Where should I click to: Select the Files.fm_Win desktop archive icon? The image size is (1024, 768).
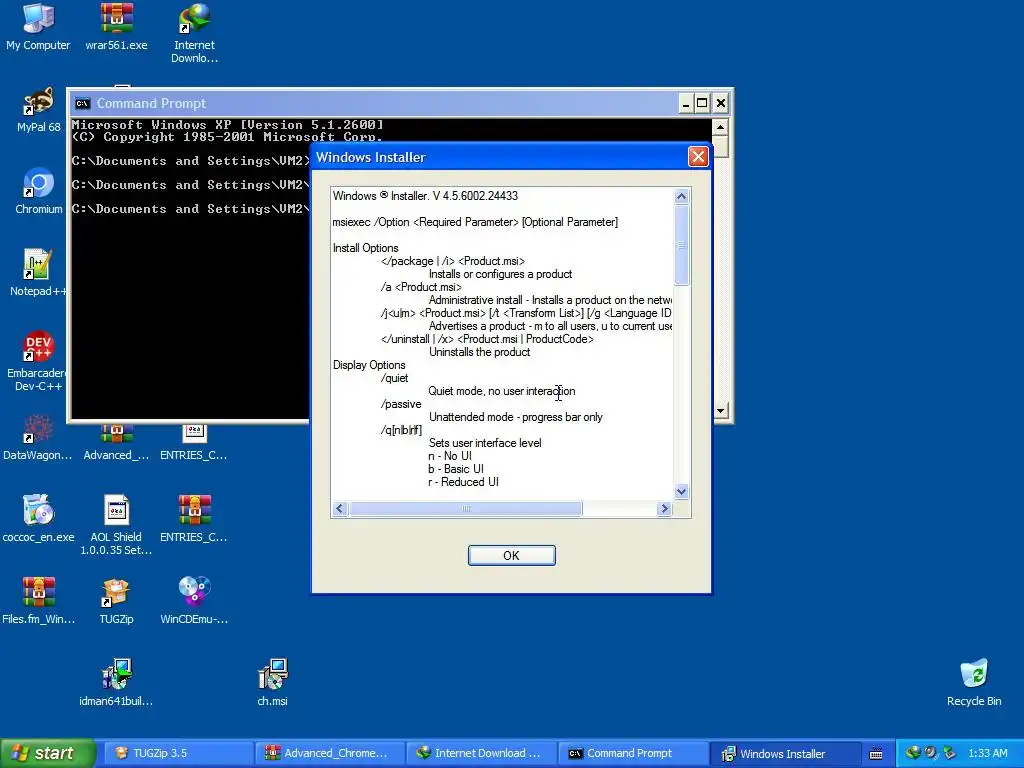[38, 601]
